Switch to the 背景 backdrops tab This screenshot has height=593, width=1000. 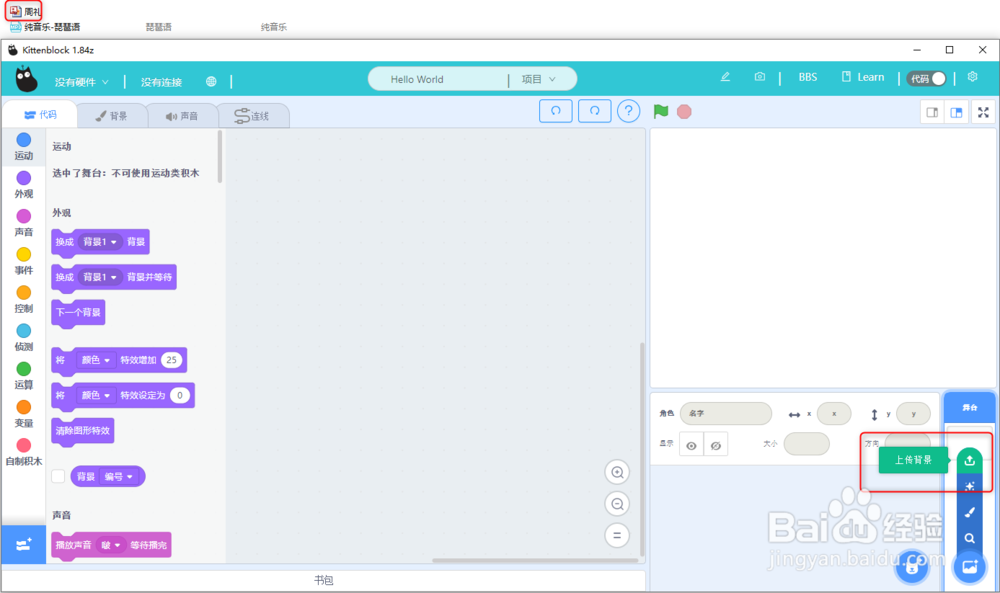tap(112, 116)
